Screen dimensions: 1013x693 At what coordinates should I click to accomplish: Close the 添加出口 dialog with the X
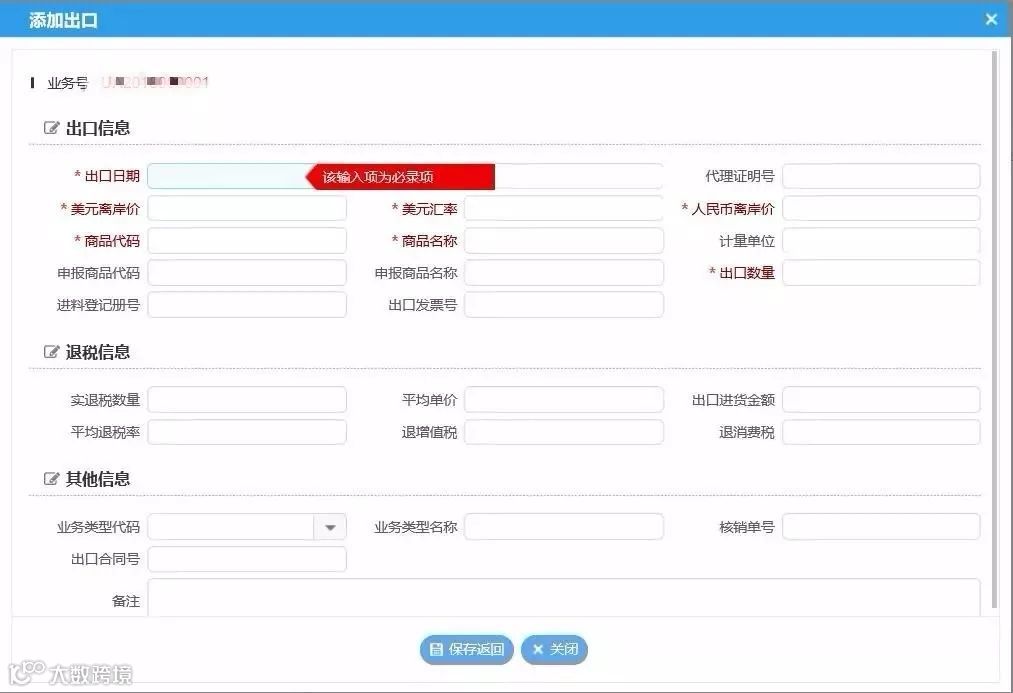pos(991,19)
